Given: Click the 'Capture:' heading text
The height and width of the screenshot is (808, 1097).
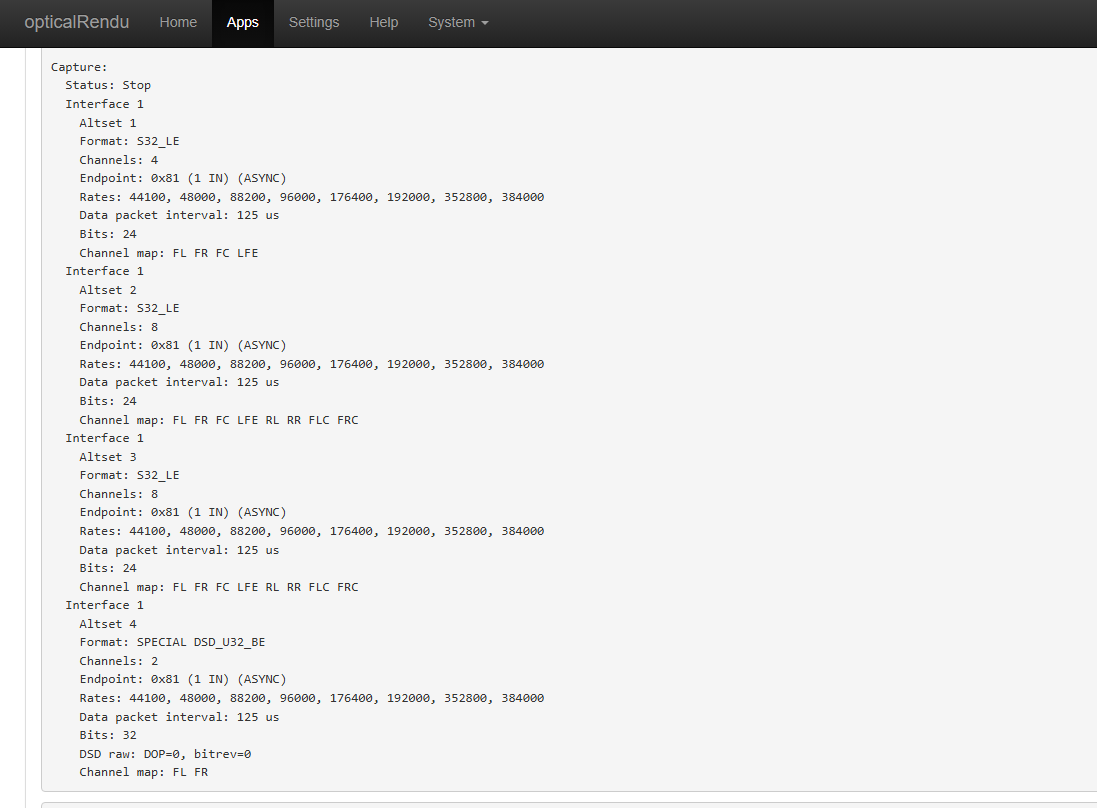Looking at the screenshot, I should pos(79,67).
